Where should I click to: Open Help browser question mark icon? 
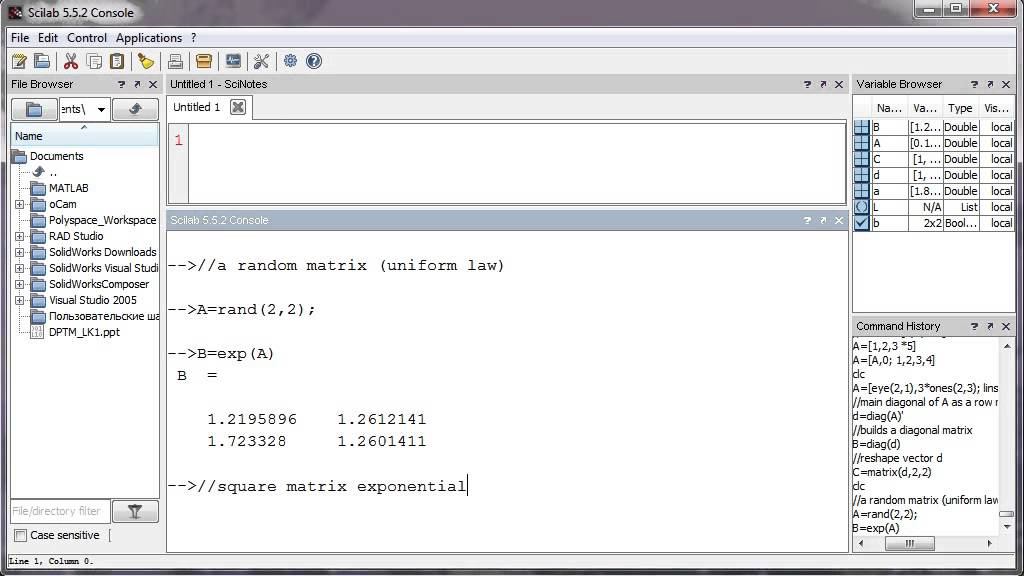tap(314, 61)
